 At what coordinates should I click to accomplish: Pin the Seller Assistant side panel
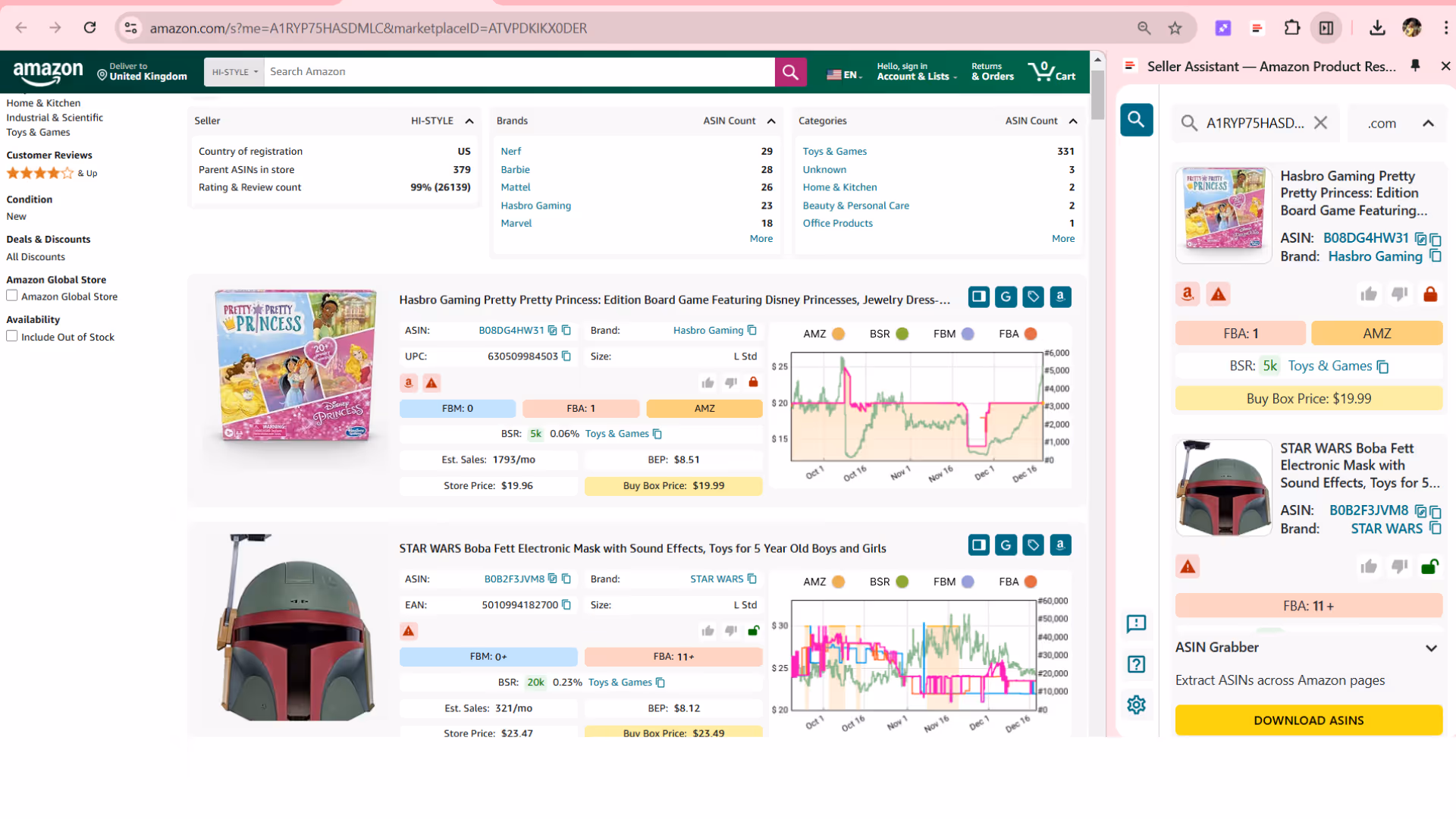coord(1415,66)
